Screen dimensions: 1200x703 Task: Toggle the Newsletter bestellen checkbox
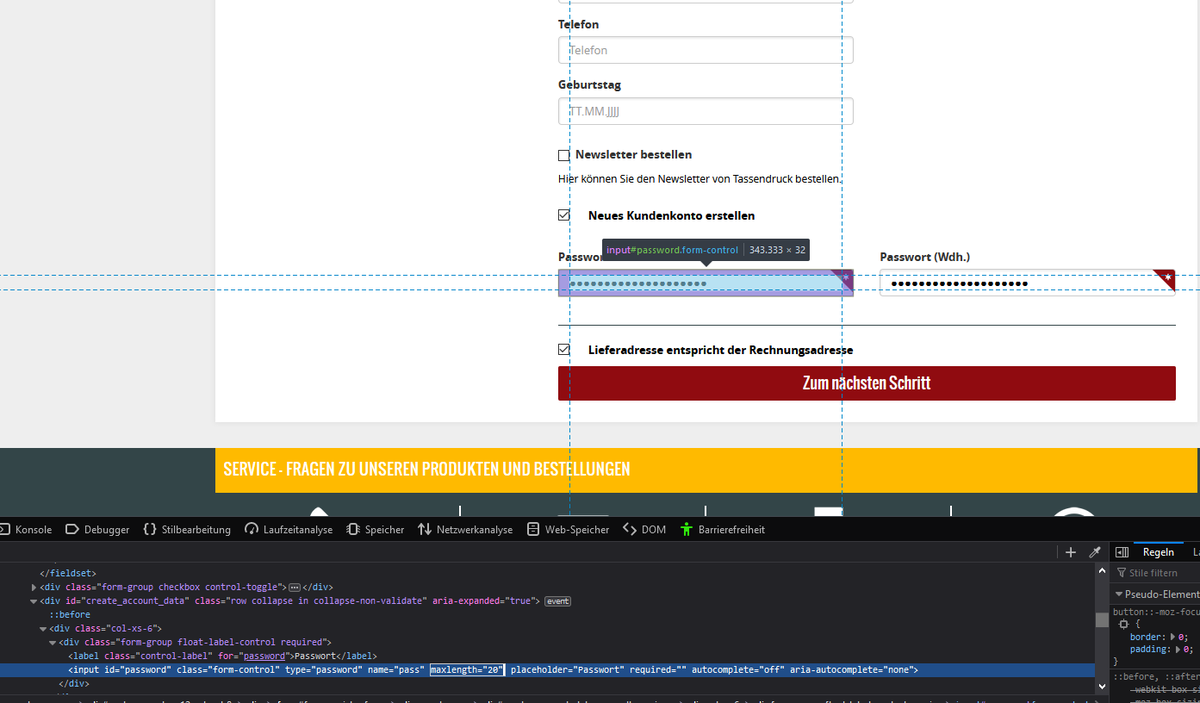[x=564, y=155]
